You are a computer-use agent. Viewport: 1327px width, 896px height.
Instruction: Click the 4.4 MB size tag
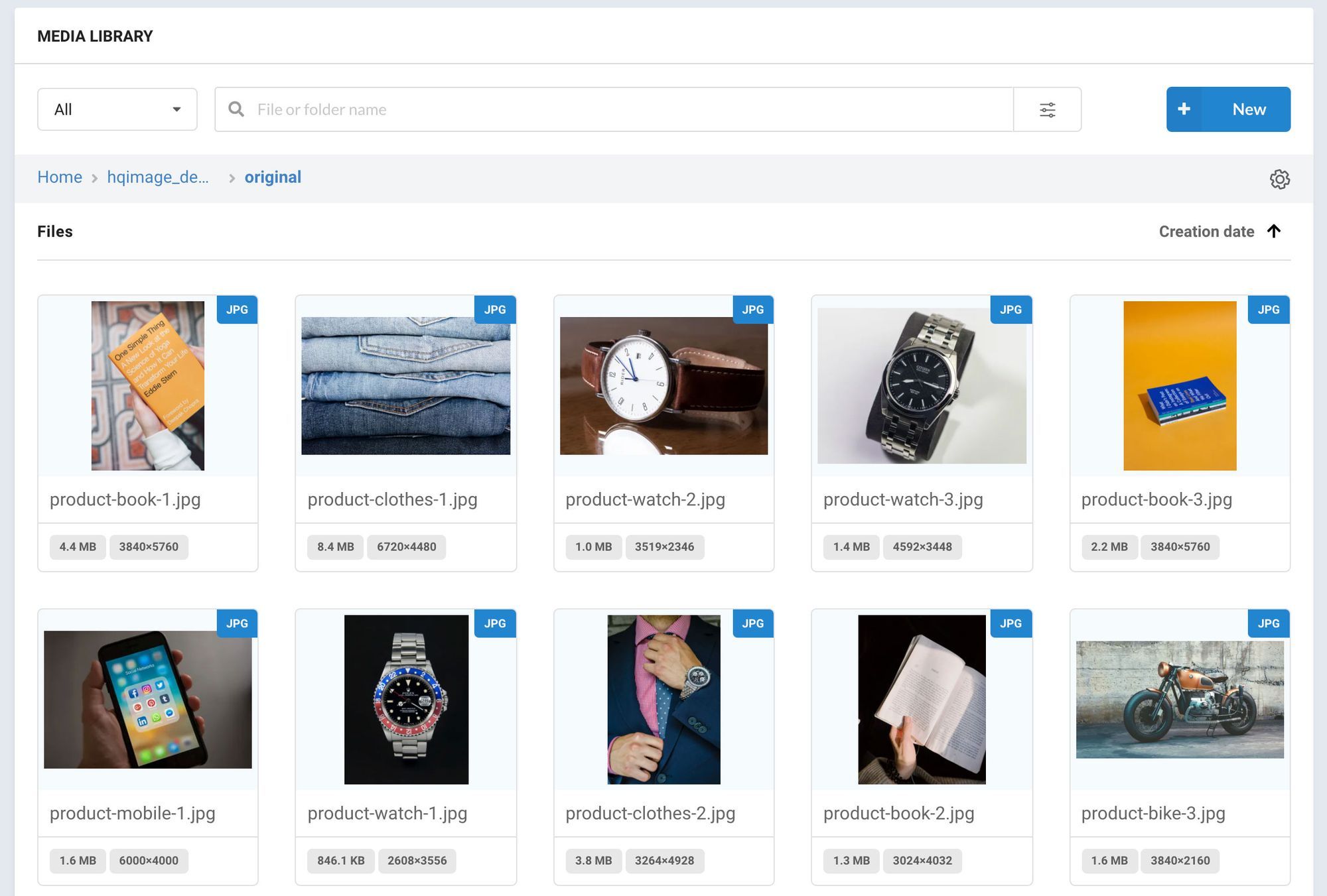pos(78,547)
